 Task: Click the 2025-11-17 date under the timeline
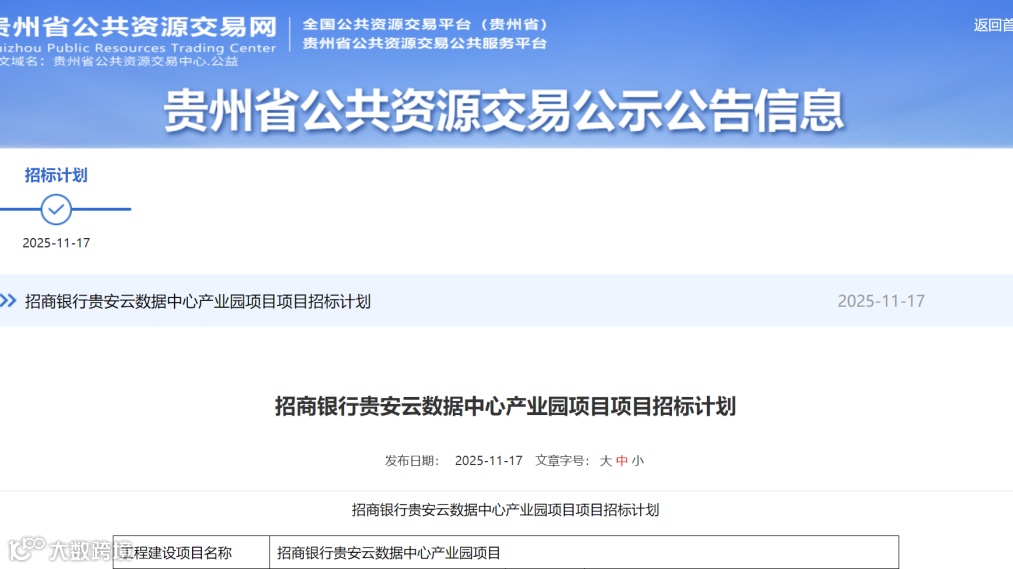tap(56, 243)
